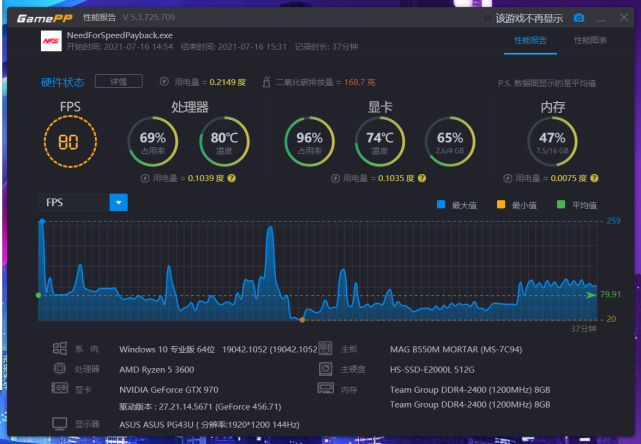
Task: Toggle 'do not show for this game' checkbox
Action: [x=487, y=18]
